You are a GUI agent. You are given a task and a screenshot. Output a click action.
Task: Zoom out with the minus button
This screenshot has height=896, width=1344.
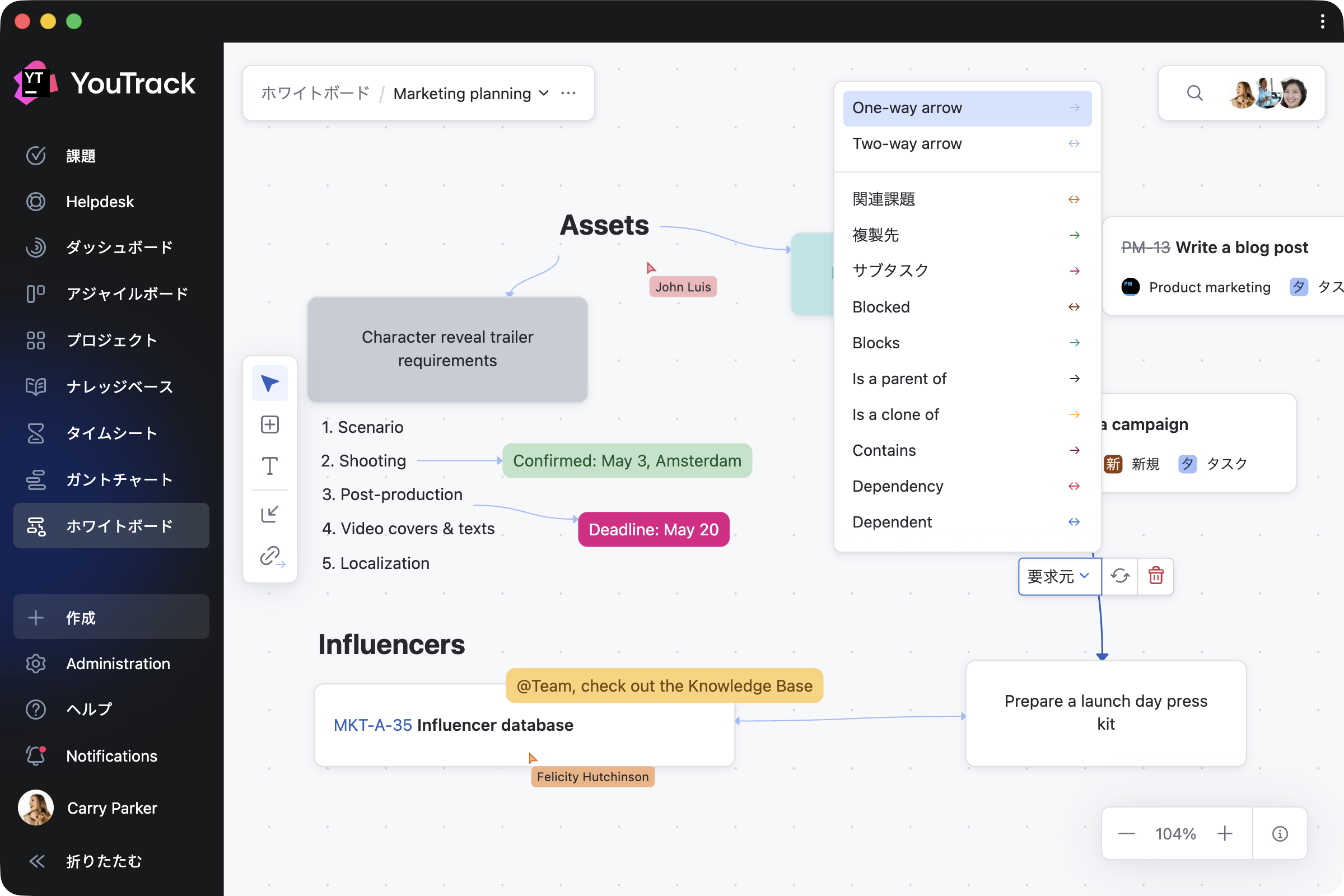(1126, 834)
